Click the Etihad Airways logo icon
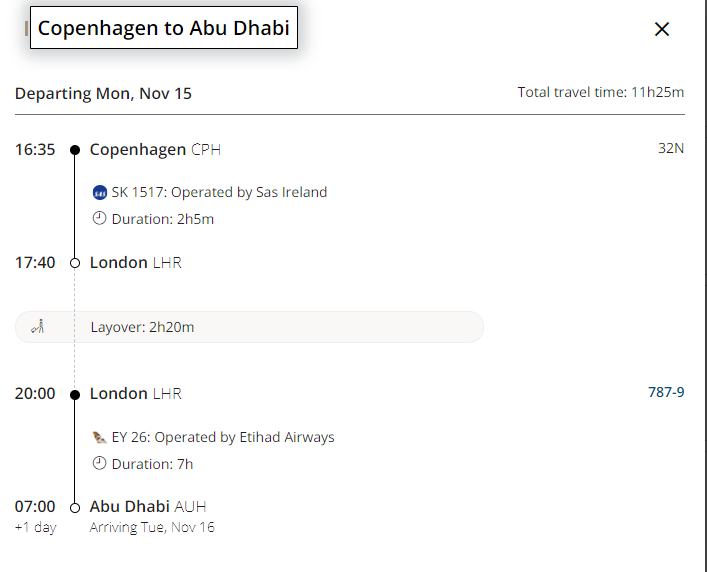The image size is (707, 572). [x=99, y=437]
